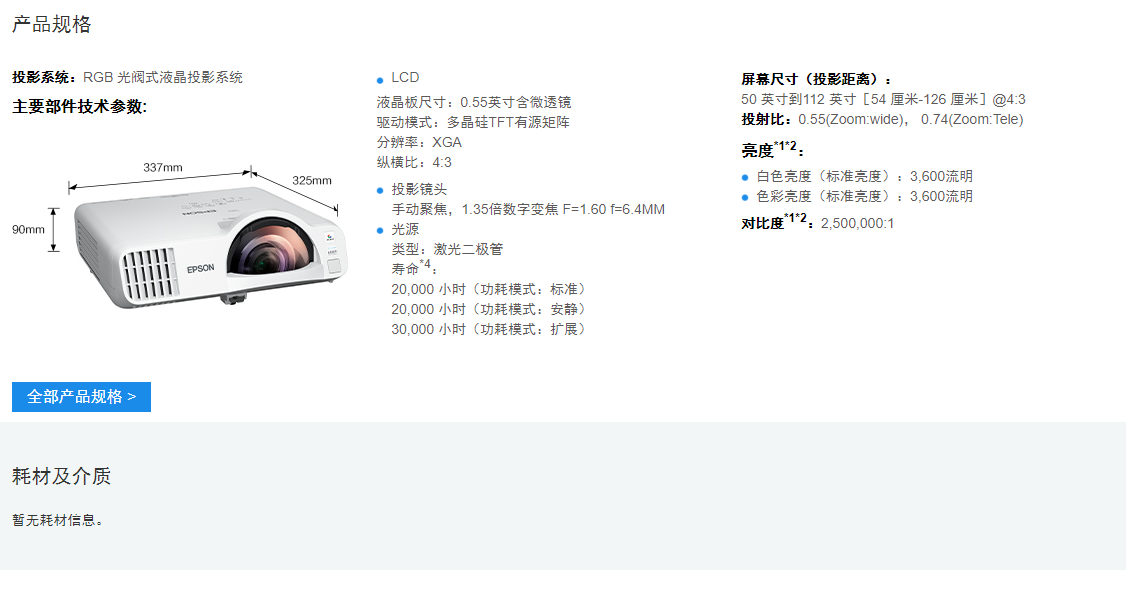The height and width of the screenshot is (594, 1126).
Task: Click the 337mm width dimension label
Action: click(163, 167)
